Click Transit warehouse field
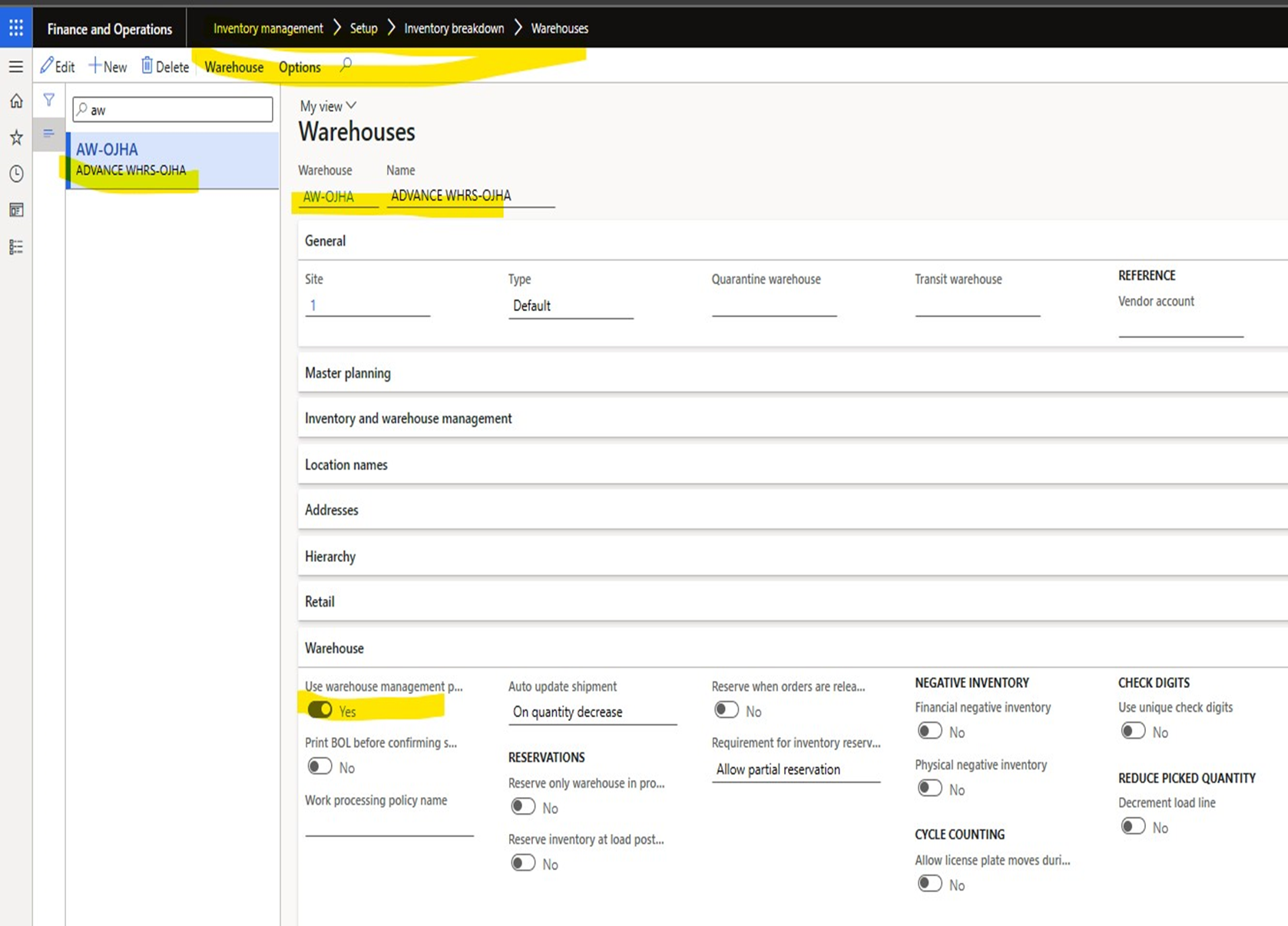This screenshot has width=1288, height=926. point(977,305)
